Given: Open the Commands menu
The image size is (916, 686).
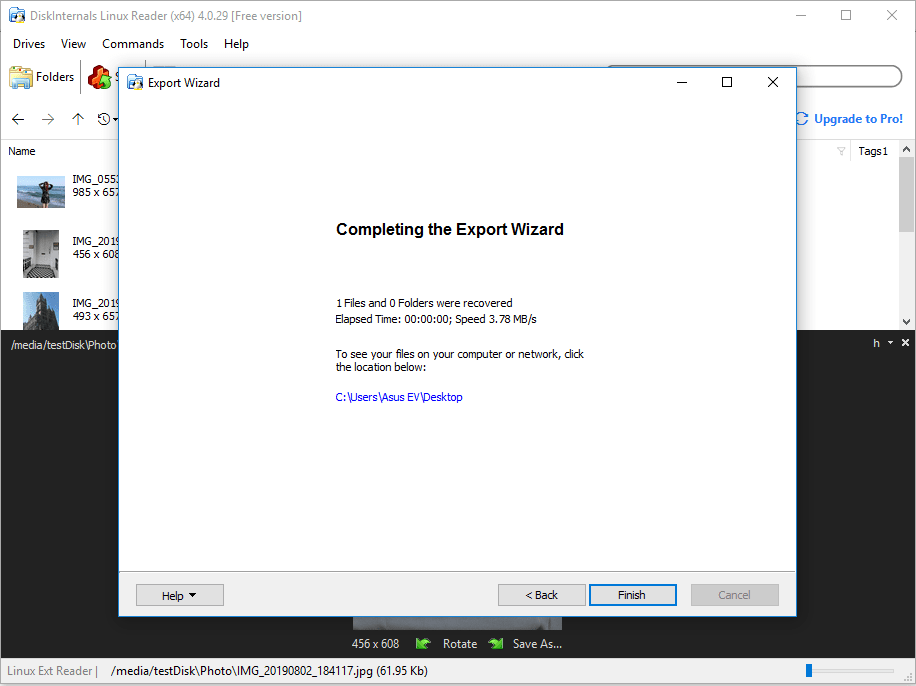Looking at the screenshot, I should 133,44.
